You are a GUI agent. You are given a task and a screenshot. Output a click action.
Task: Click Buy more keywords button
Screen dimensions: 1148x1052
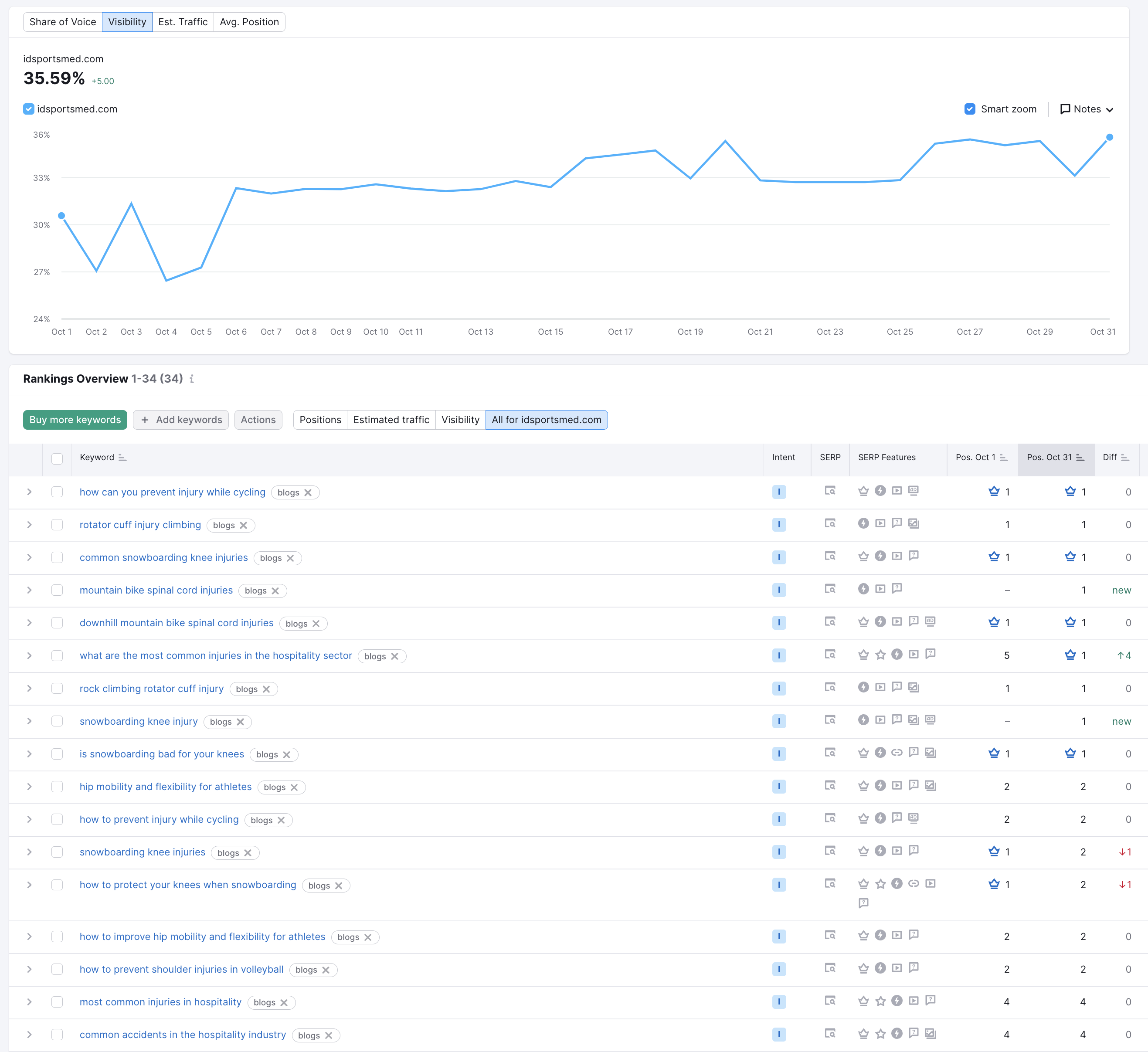[75, 420]
